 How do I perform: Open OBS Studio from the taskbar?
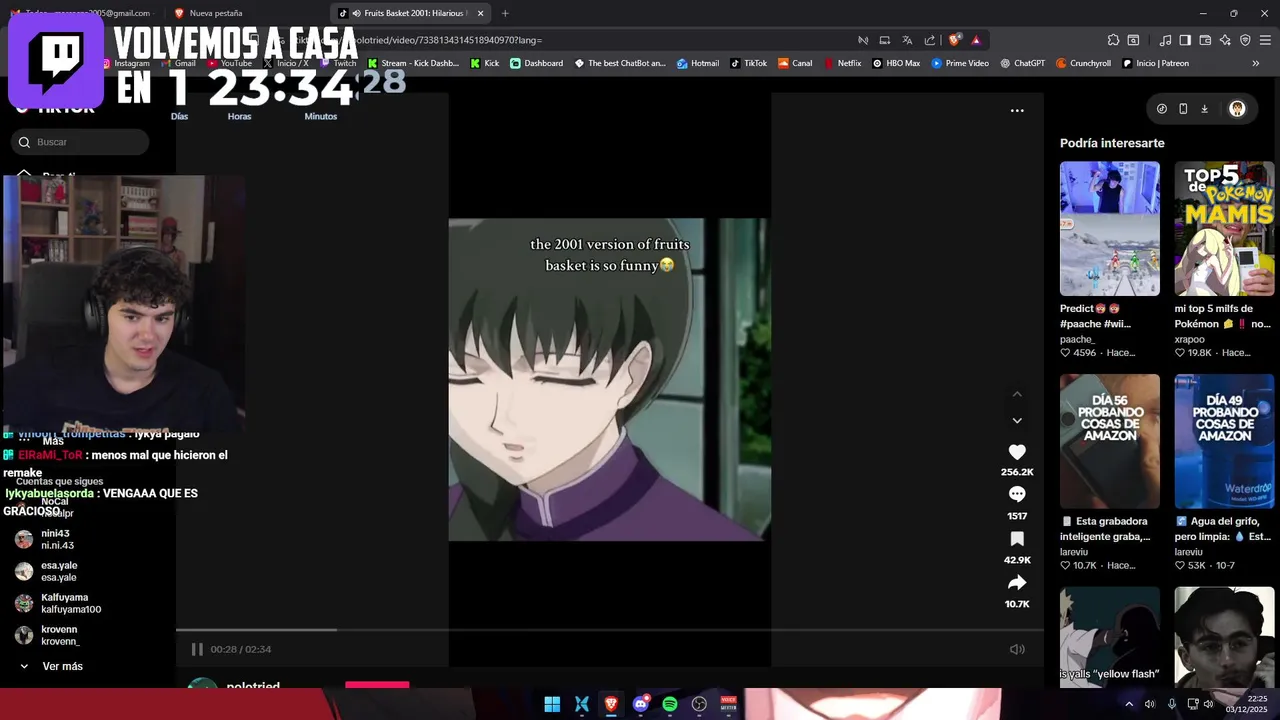point(699,704)
